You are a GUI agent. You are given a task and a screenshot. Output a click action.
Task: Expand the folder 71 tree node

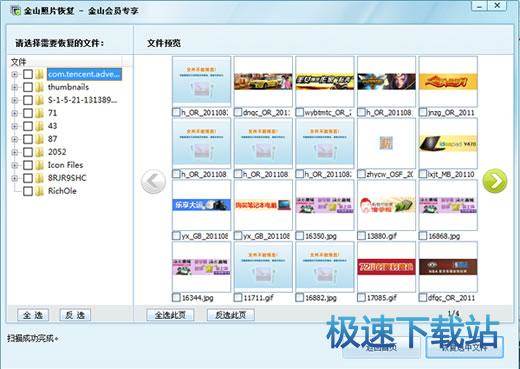[x=15, y=113]
